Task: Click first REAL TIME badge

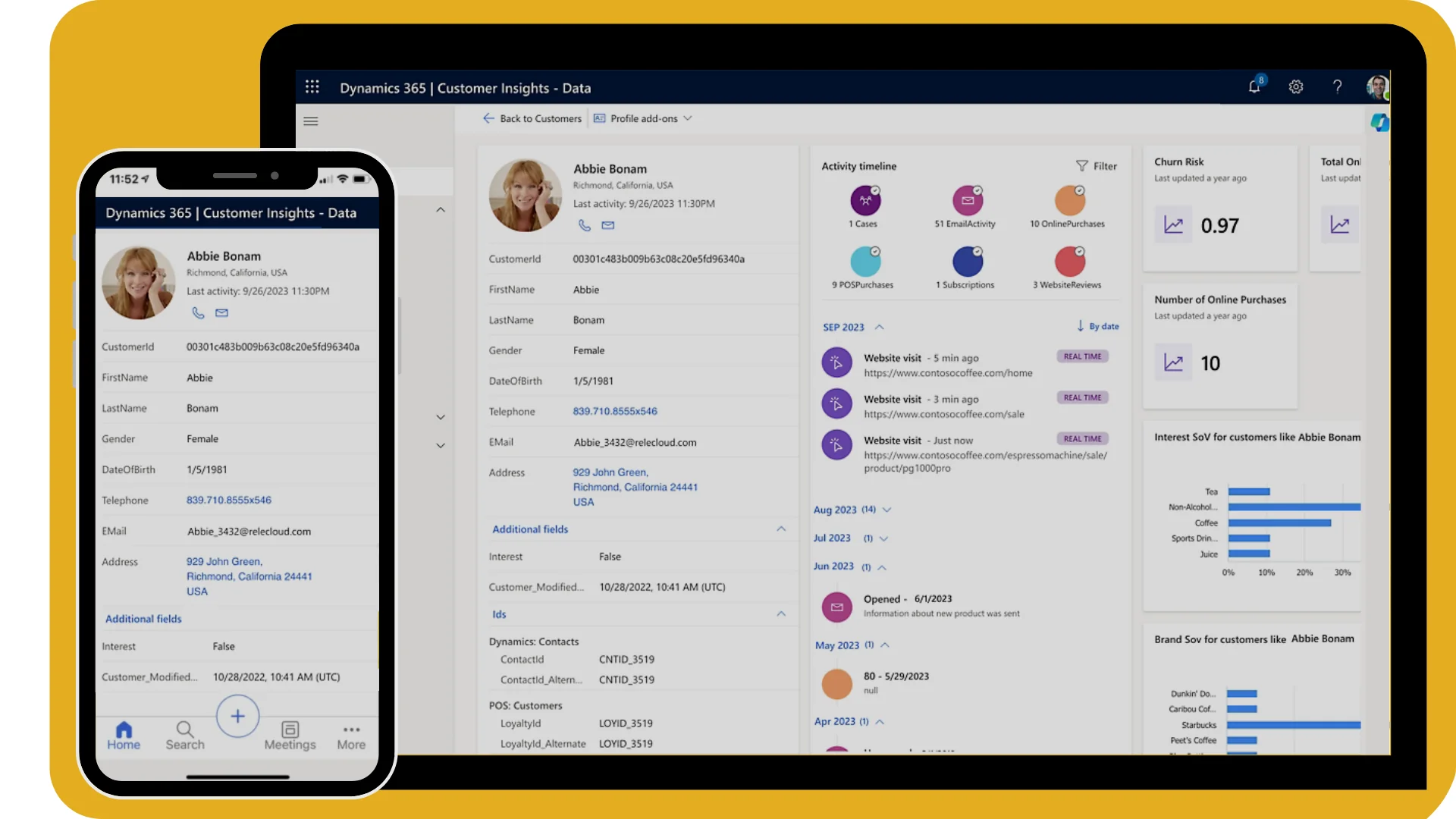Action: point(1082,356)
